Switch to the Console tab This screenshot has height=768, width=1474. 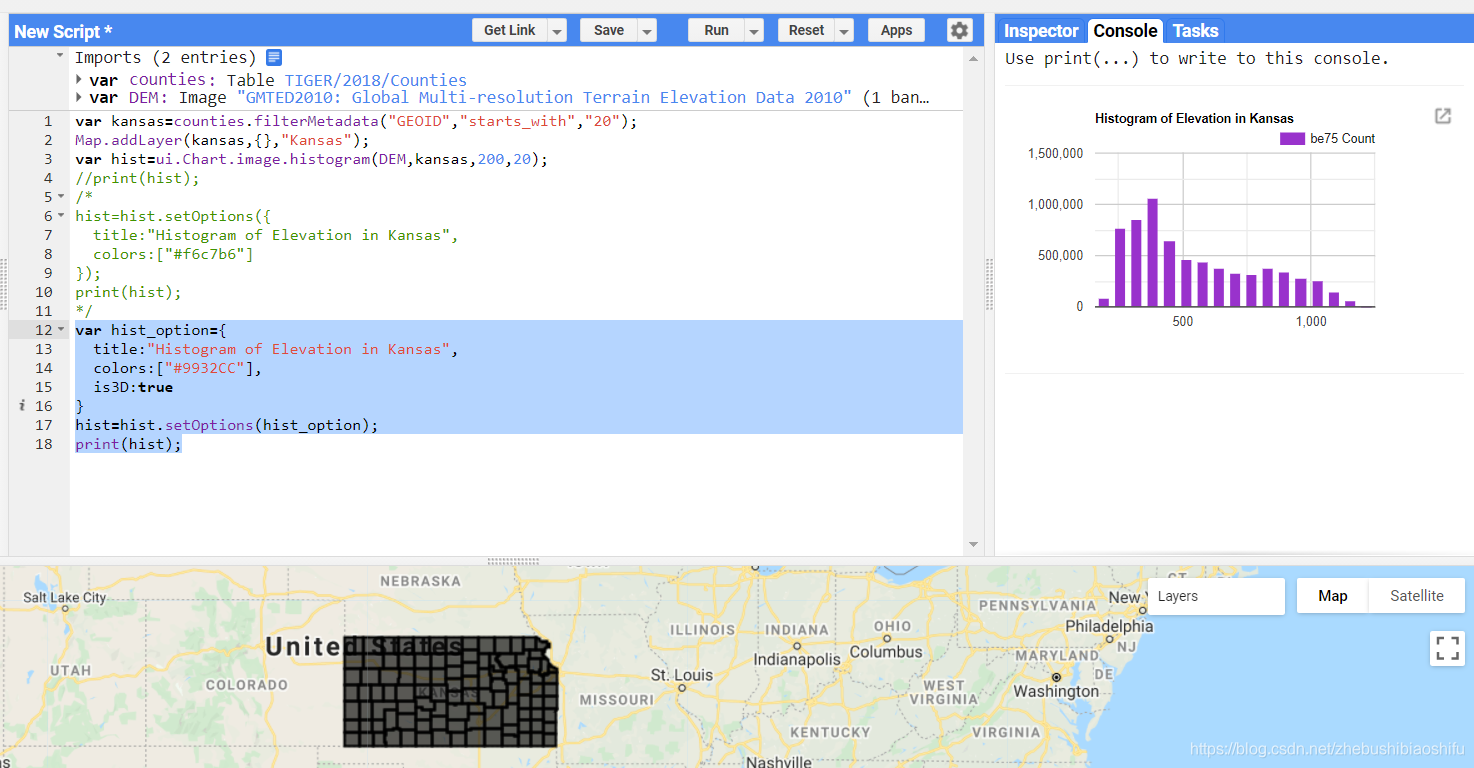tap(1125, 31)
